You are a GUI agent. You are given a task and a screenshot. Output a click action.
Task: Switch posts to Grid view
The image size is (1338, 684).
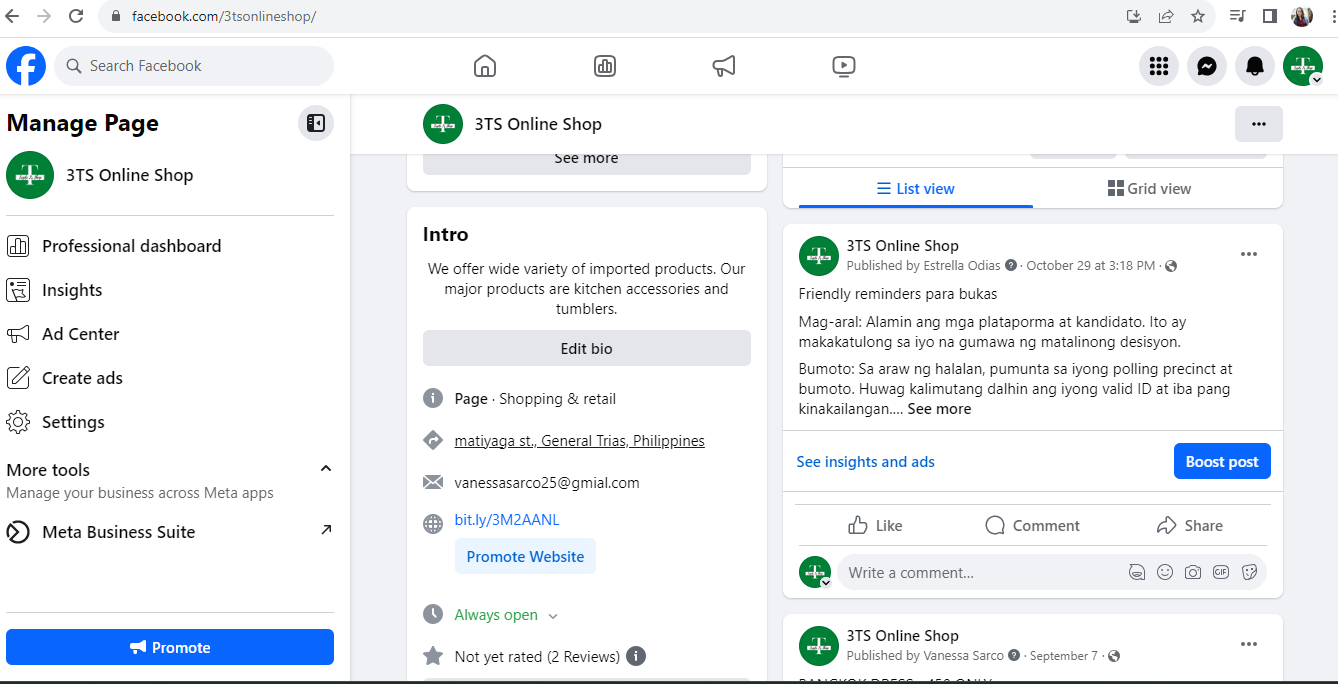coord(1149,189)
